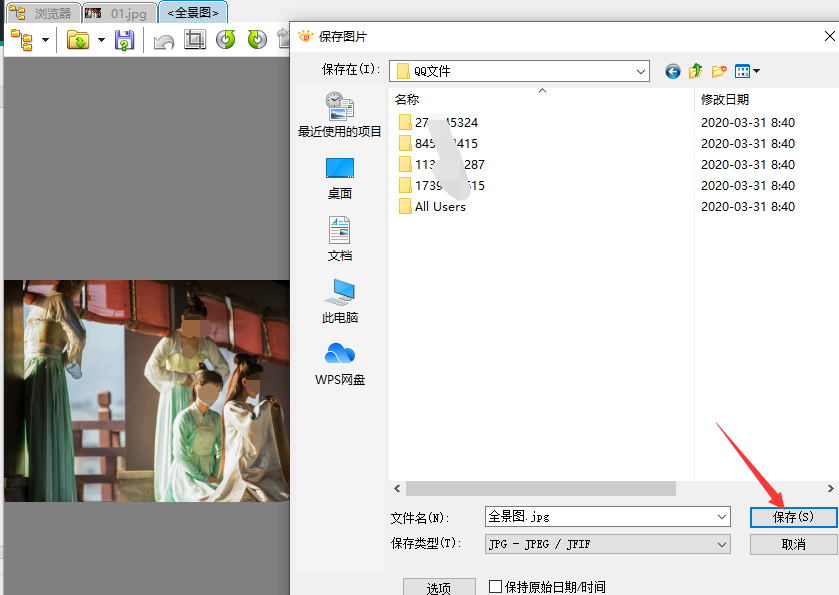Go back using blue arrow icon
The width and height of the screenshot is (839, 595).
(x=672, y=71)
